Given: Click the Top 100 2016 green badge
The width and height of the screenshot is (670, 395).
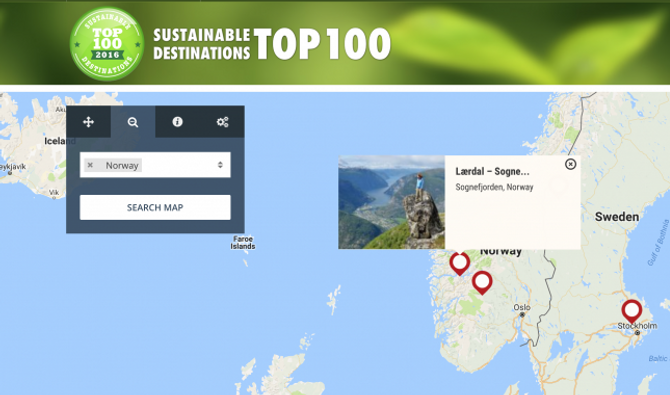Looking at the screenshot, I should tap(107, 44).
